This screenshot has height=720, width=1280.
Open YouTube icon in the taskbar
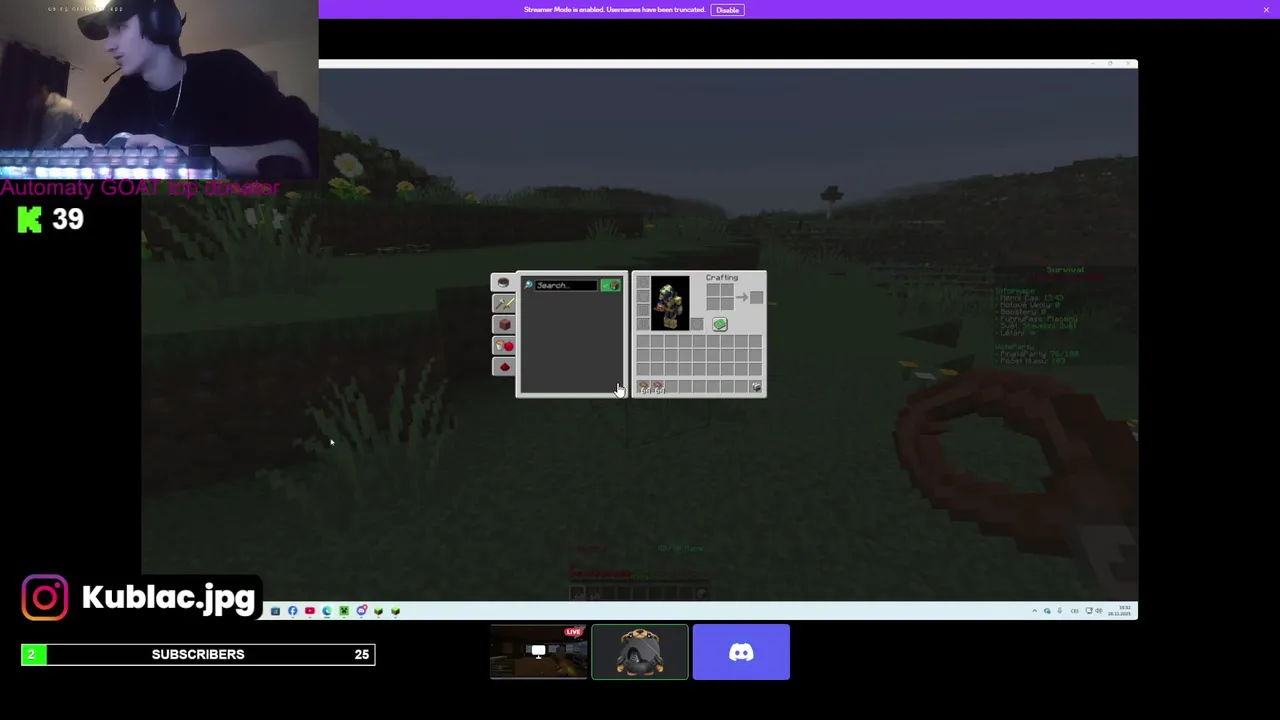(x=310, y=611)
